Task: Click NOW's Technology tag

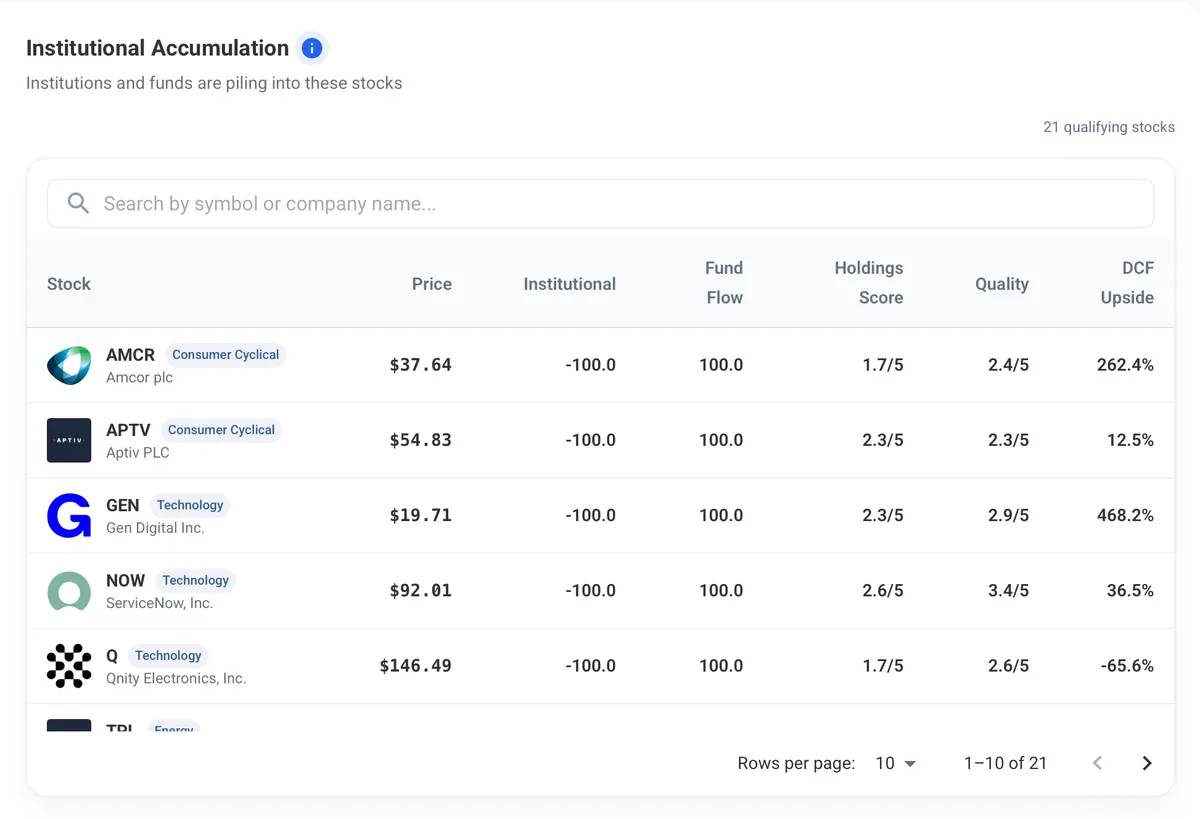Action: click(x=196, y=580)
